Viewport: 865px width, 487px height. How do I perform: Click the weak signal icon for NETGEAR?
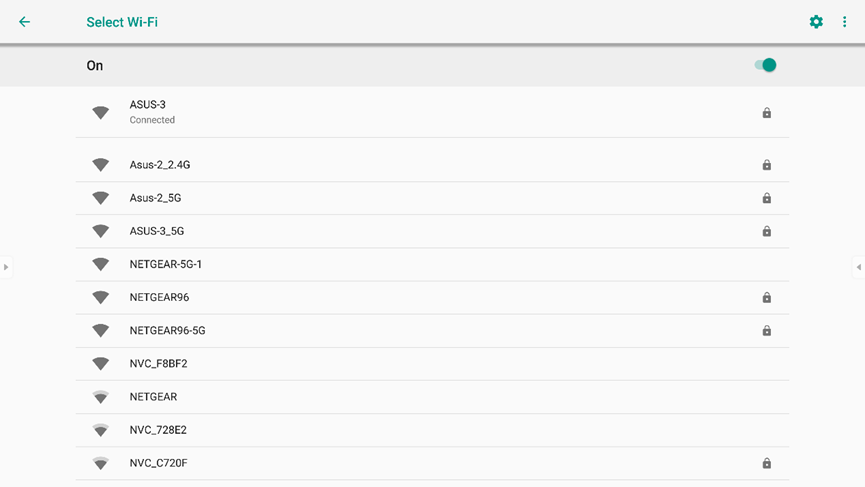[100, 397]
